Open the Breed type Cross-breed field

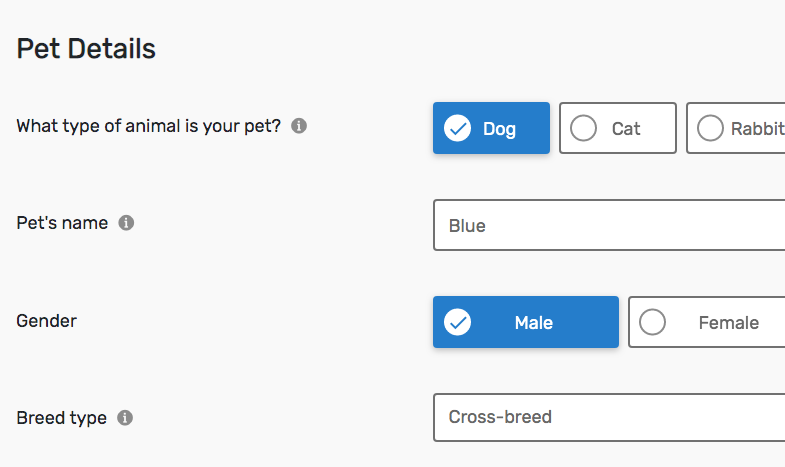[609, 417]
